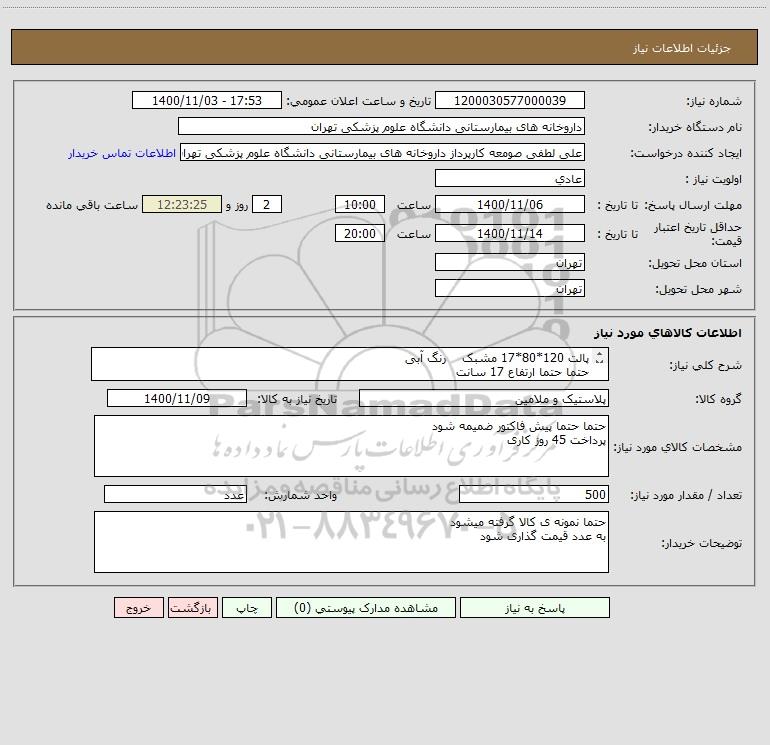This screenshot has width=770, height=745.
Task: Click label 'شرح کلی نیاز:'
Action: [x=706, y=365]
